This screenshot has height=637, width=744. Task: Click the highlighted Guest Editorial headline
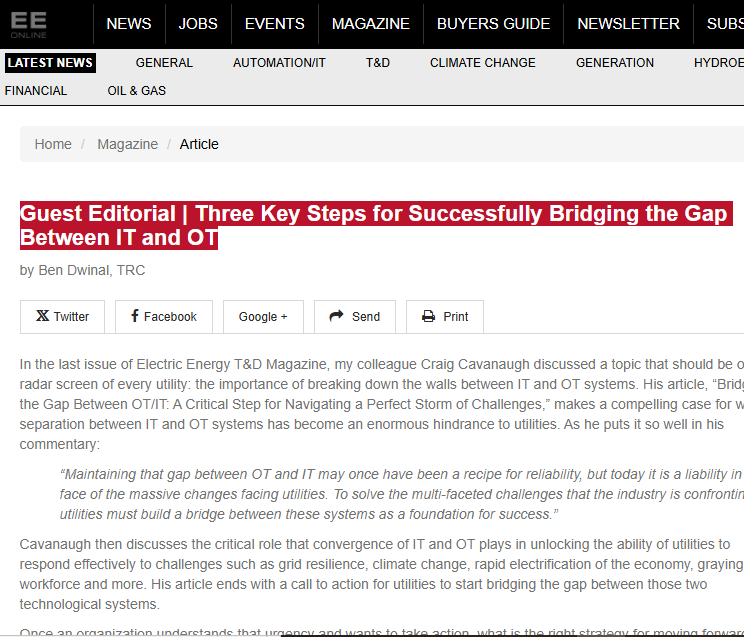pos(374,225)
